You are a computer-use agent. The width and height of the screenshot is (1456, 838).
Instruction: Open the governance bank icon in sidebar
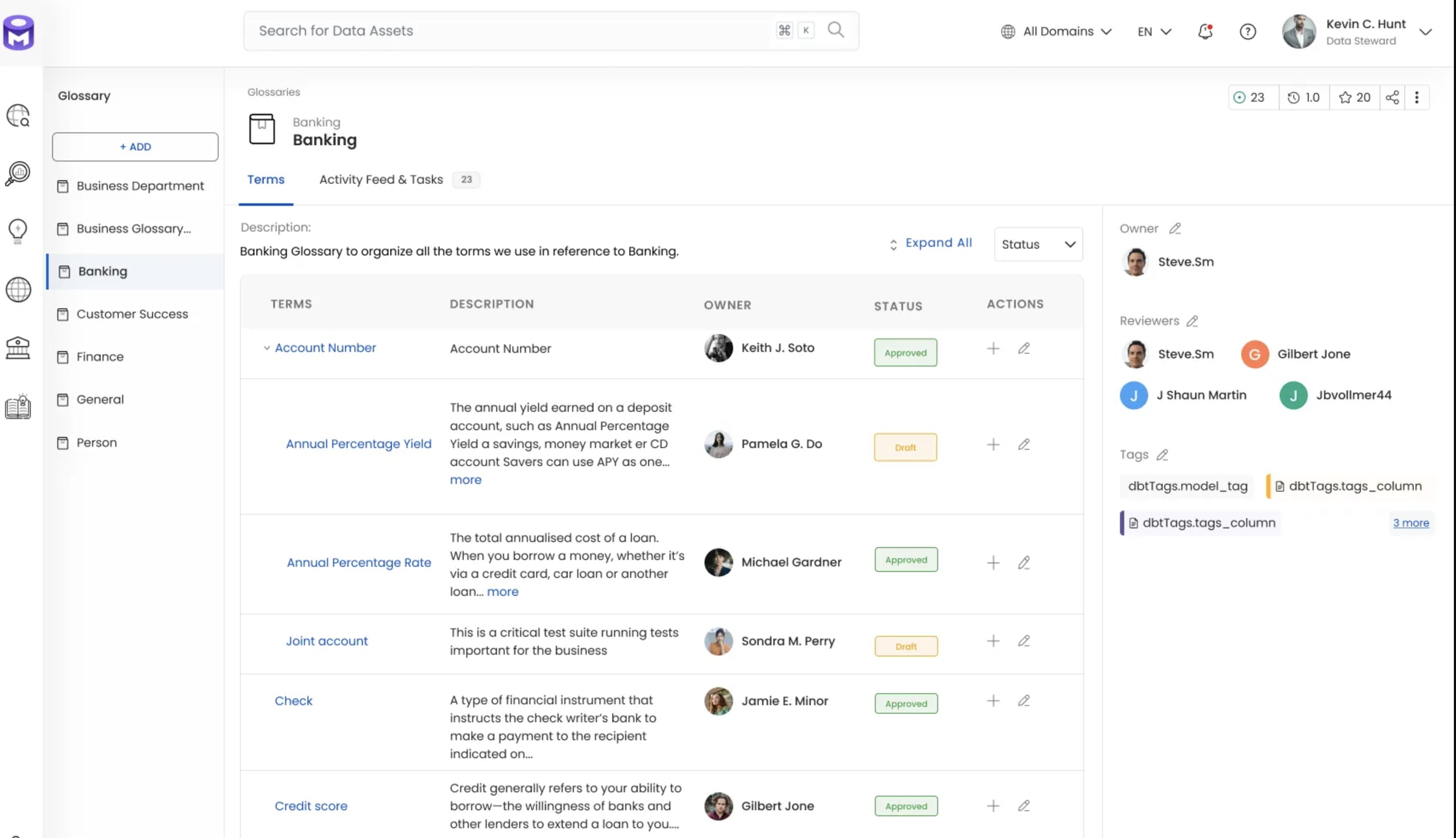point(18,348)
